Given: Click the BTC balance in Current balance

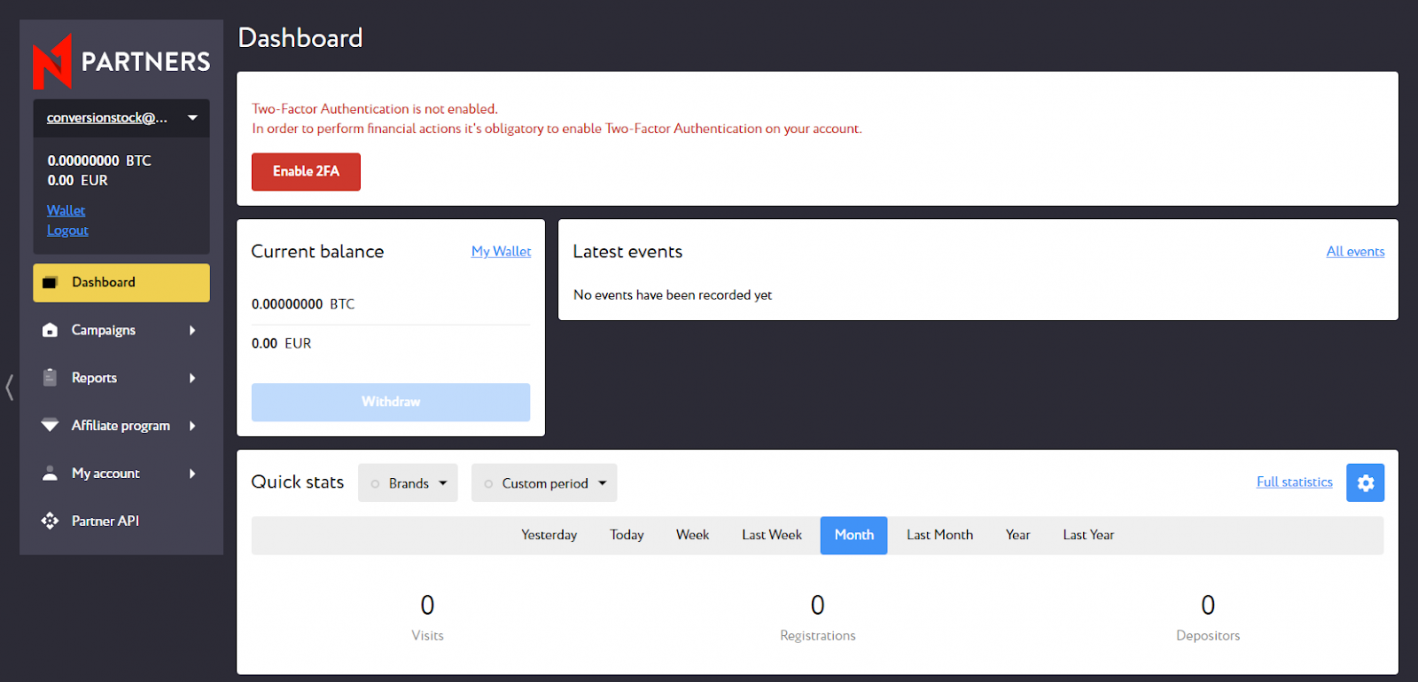Looking at the screenshot, I should pyautogui.click(x=303, y=304).
